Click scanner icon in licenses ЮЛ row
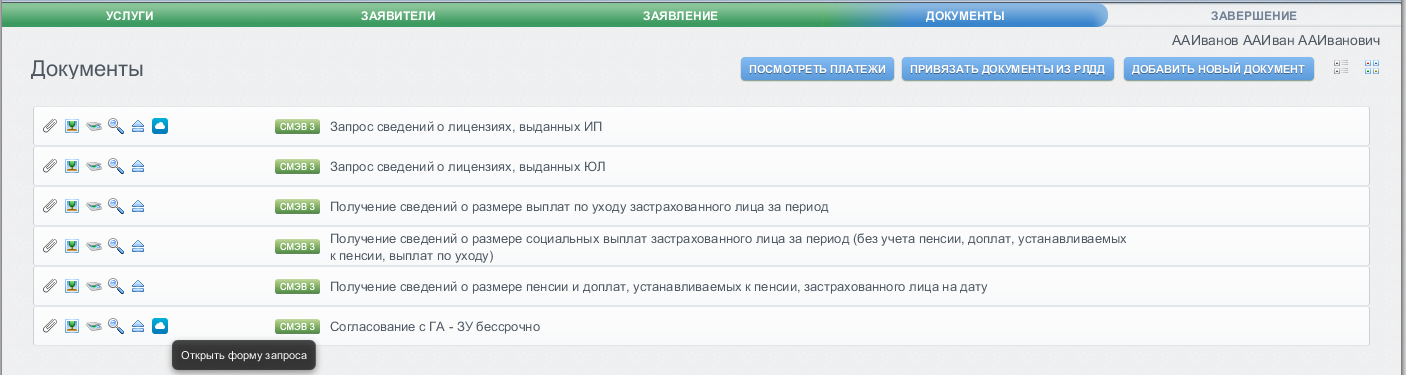 (94, 166)
